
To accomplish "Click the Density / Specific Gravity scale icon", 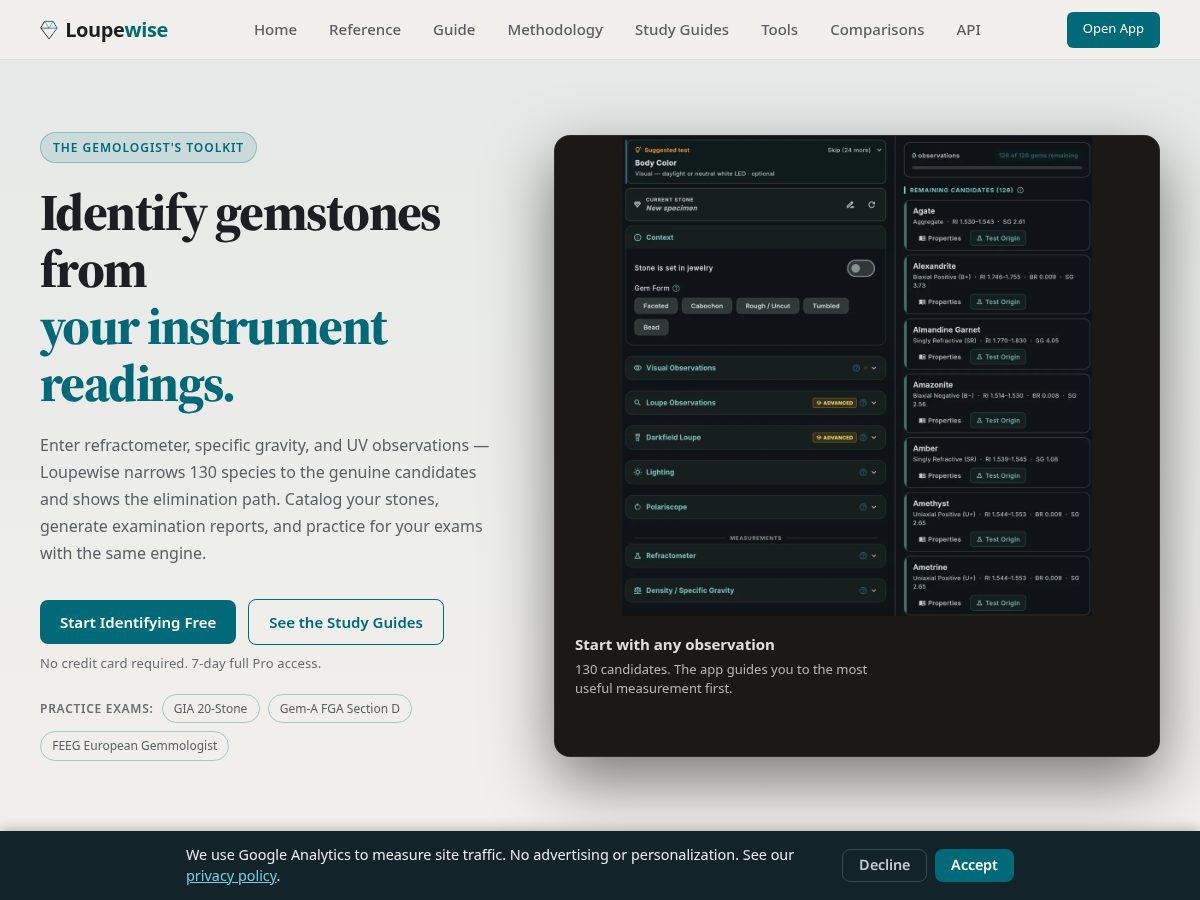I will point(638,590).
